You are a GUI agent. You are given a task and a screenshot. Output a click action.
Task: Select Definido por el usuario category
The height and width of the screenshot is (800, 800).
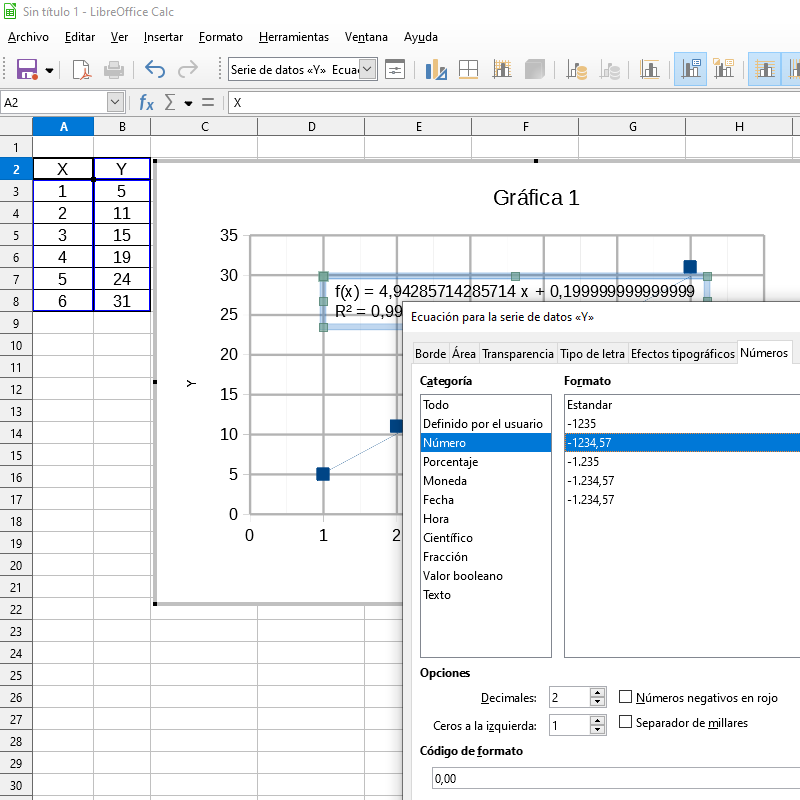pyautogui.click(x=486, y=423)
